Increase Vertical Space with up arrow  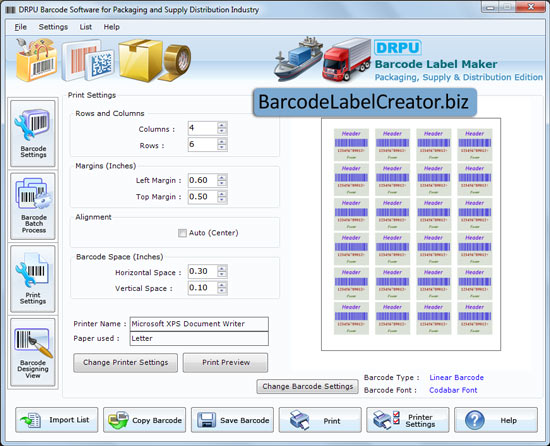coord(222,285)
